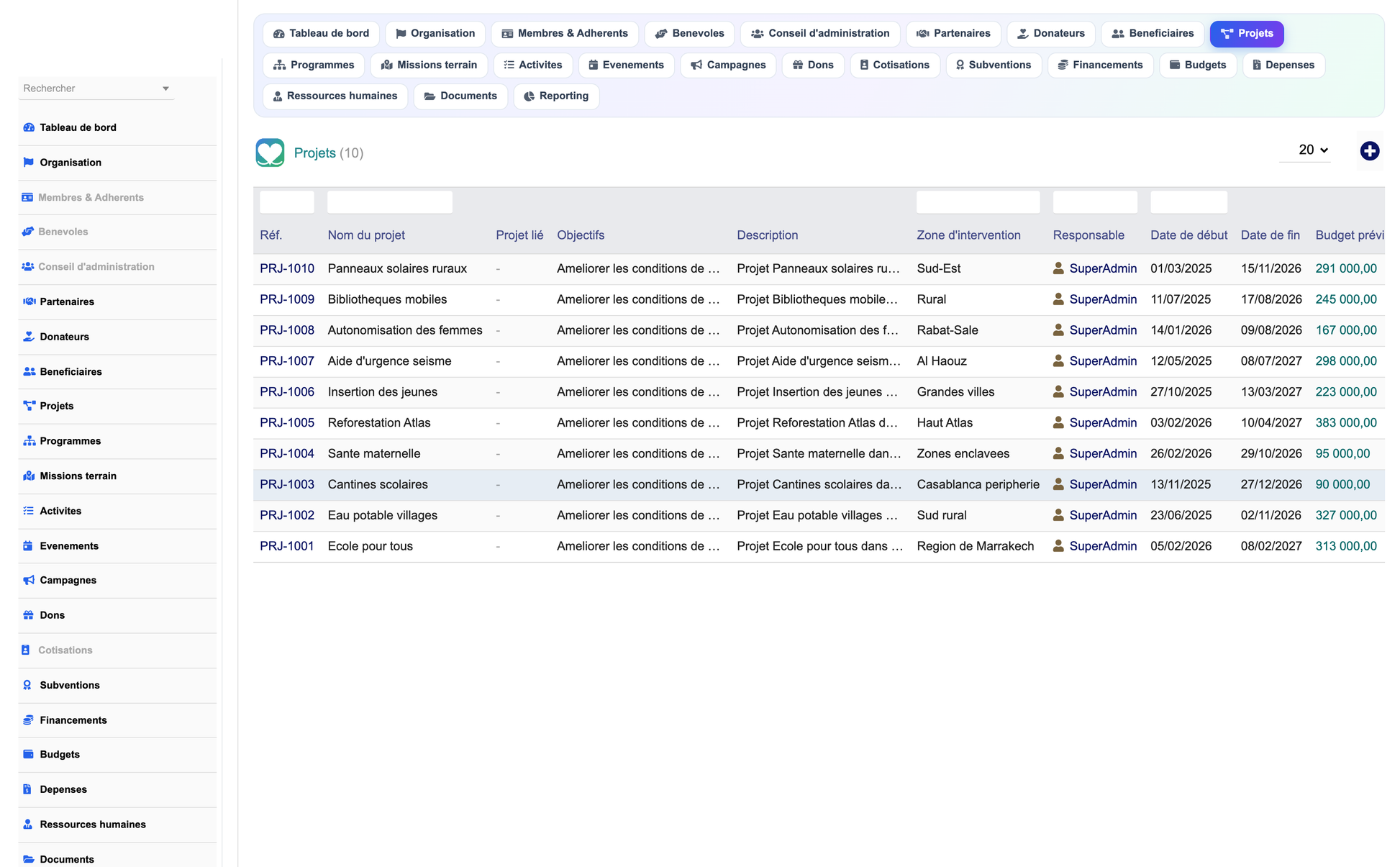Click the Activites list icon in sidebar

(29, 511)
